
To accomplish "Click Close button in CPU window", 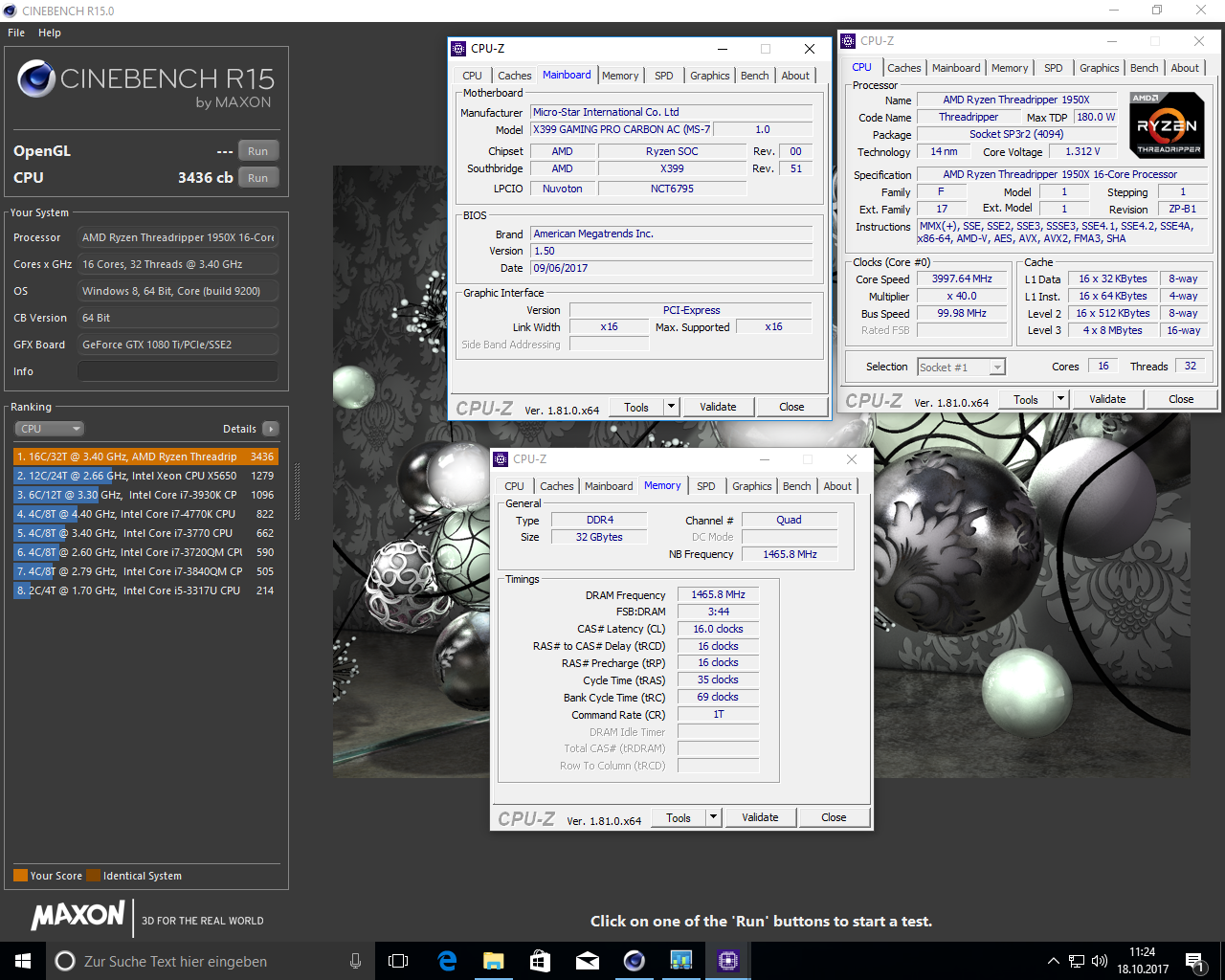I will coord(1181,399).
